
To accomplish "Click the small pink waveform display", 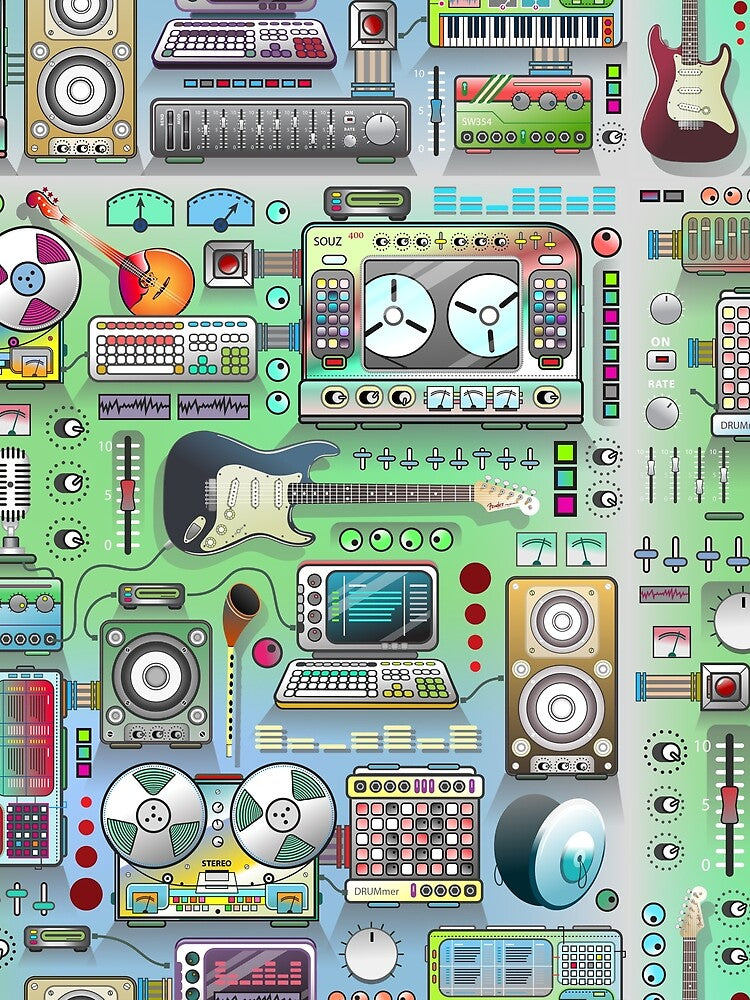I will 665,594.
